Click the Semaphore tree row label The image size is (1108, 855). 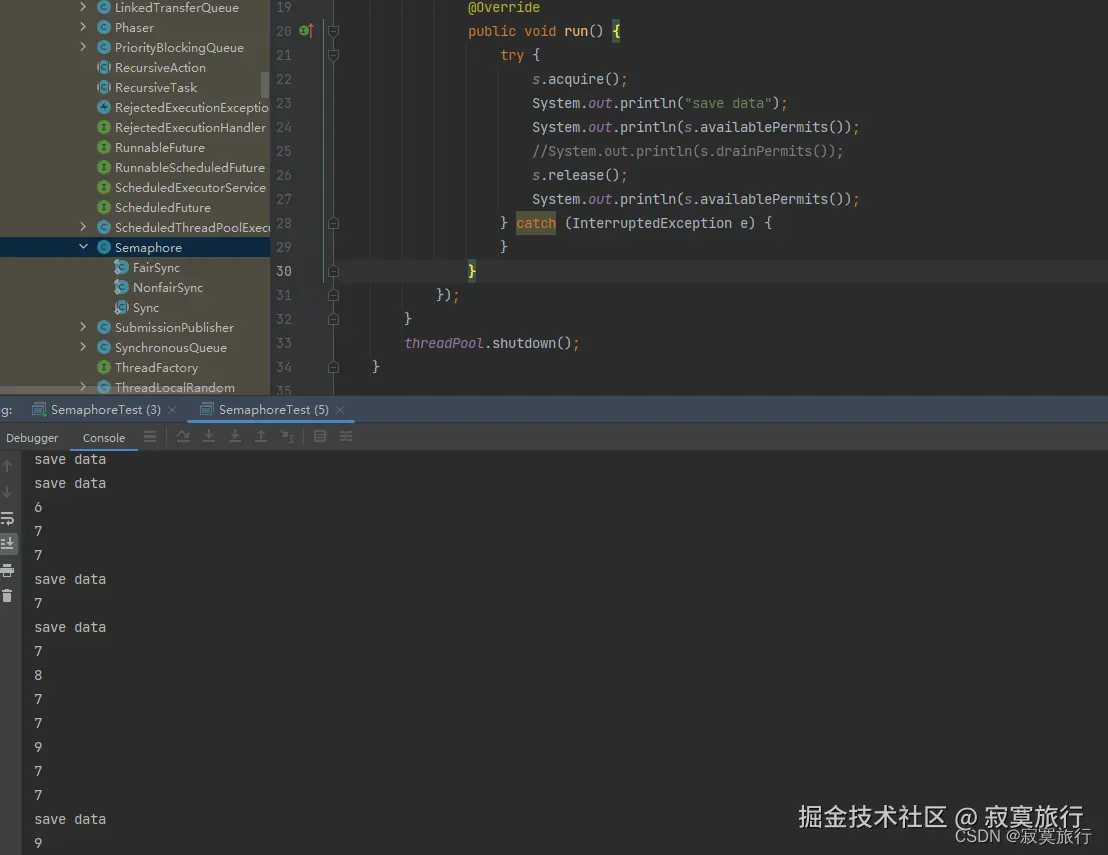[x=148, y=248]
